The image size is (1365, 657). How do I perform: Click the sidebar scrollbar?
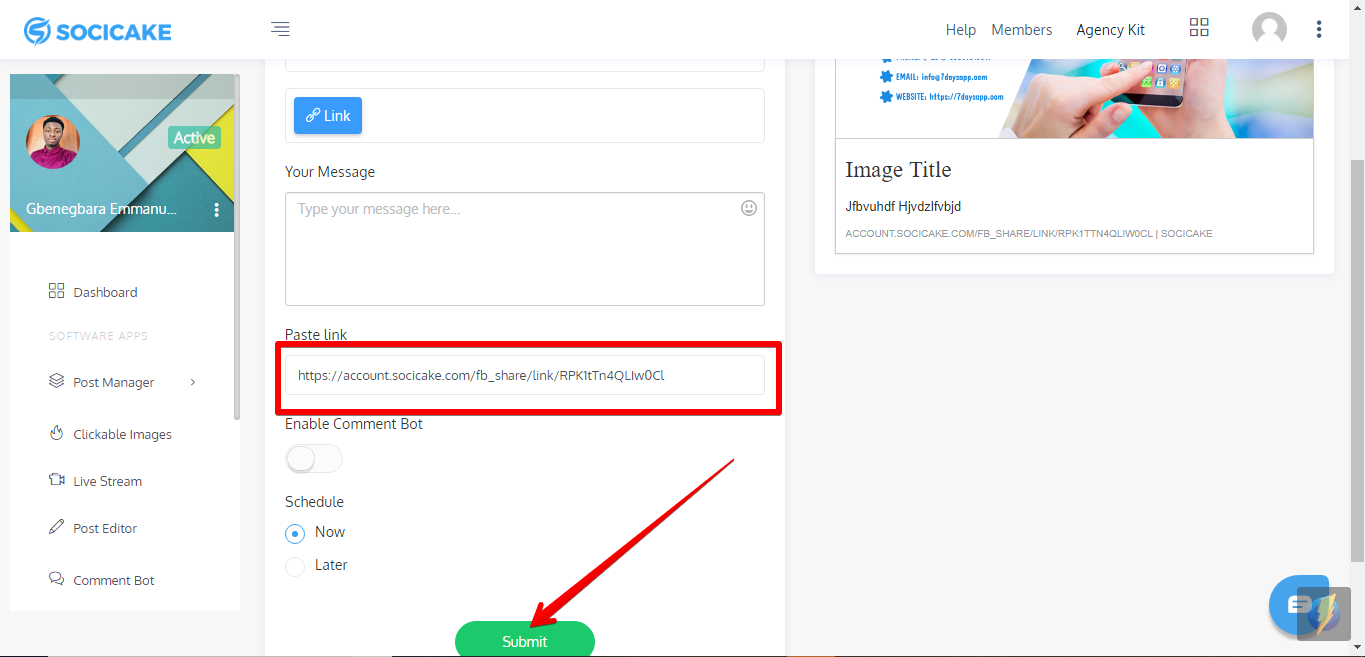(237, 247)
